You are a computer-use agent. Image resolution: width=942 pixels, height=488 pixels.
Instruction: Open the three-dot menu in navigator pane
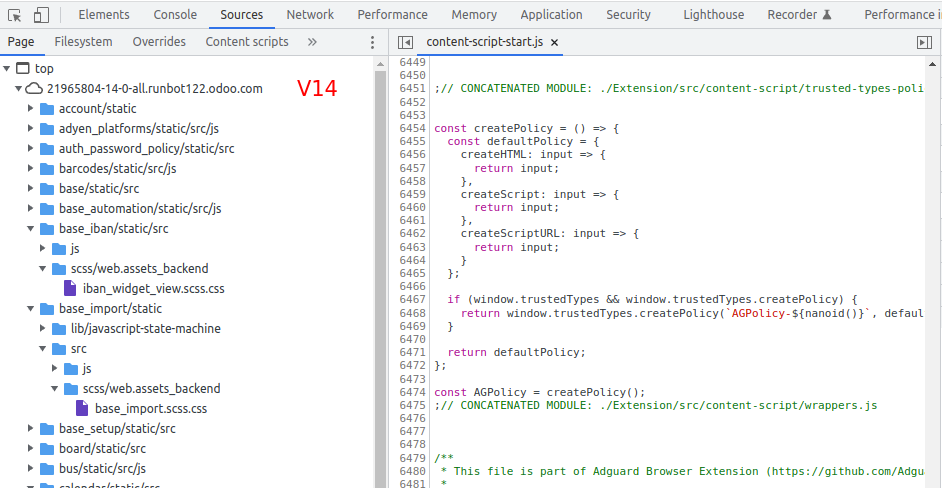click(373, 42)
